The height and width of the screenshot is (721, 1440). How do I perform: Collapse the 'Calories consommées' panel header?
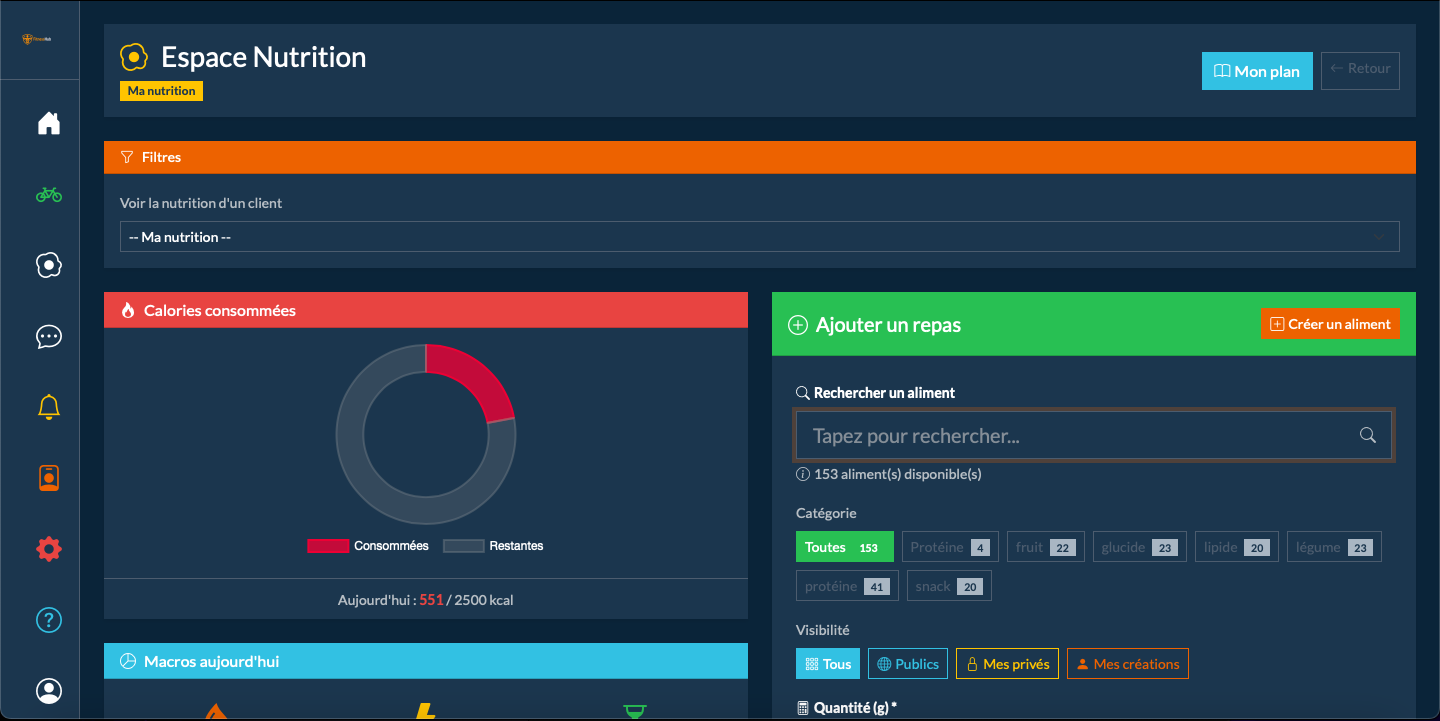[425, 310]
